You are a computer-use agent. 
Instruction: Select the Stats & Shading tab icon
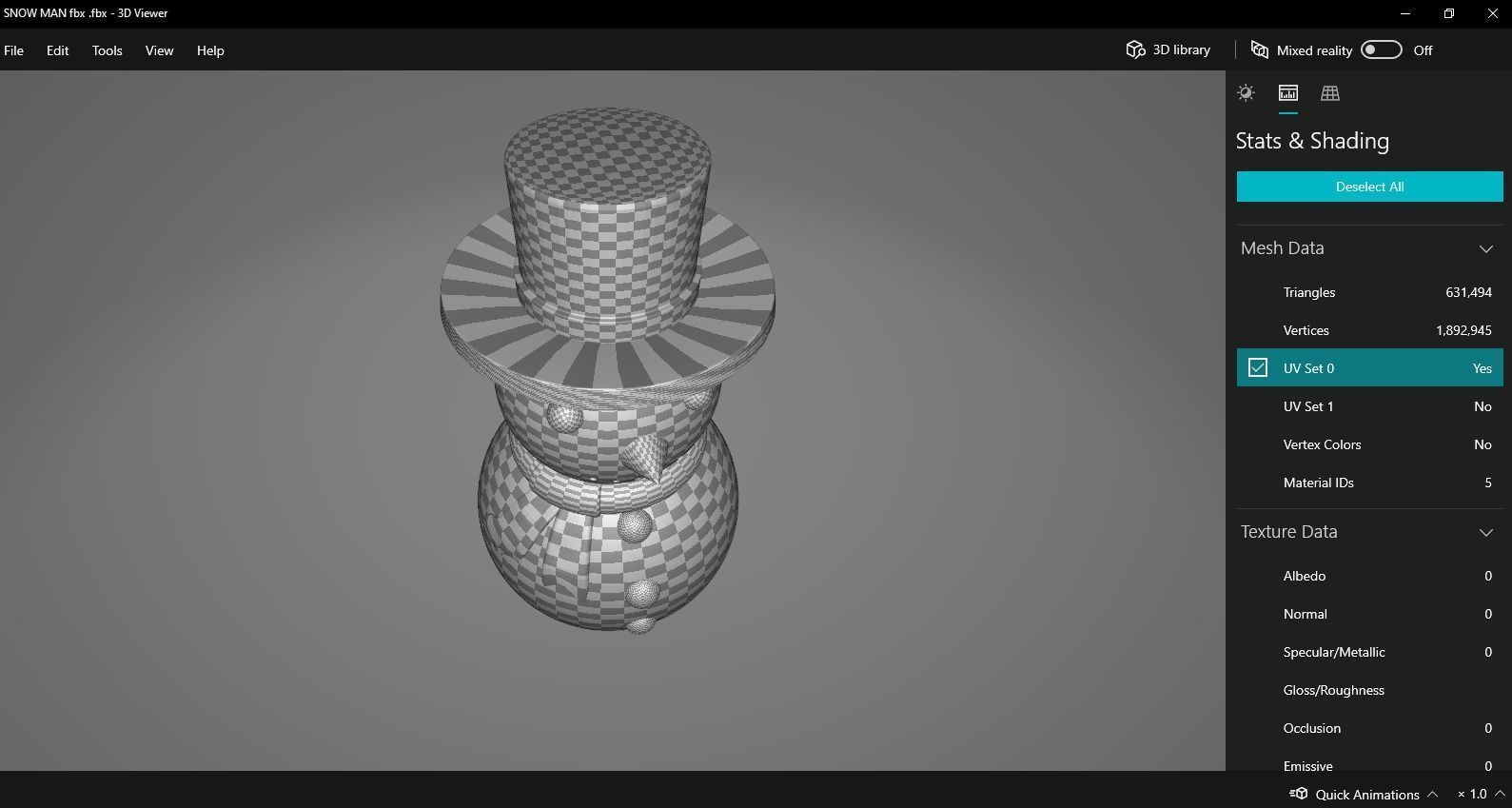coord(1288,92)
